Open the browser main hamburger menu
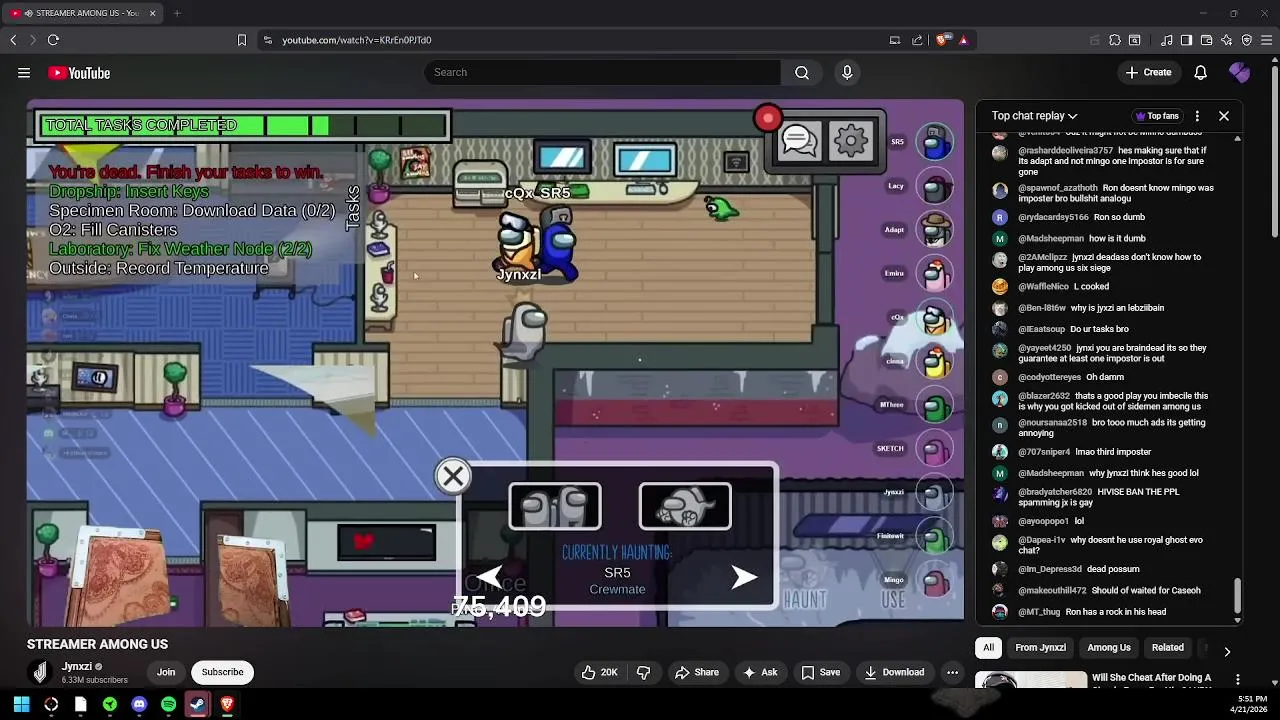Image resolution: width=1280 pixels, height=720 pixels. coord(1266,40)
